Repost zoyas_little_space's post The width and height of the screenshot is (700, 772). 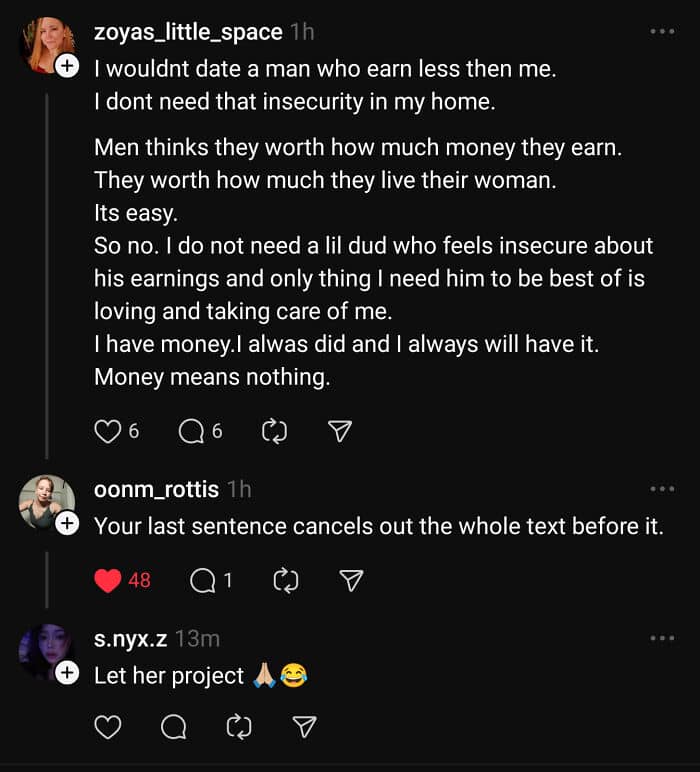(274, 431)
